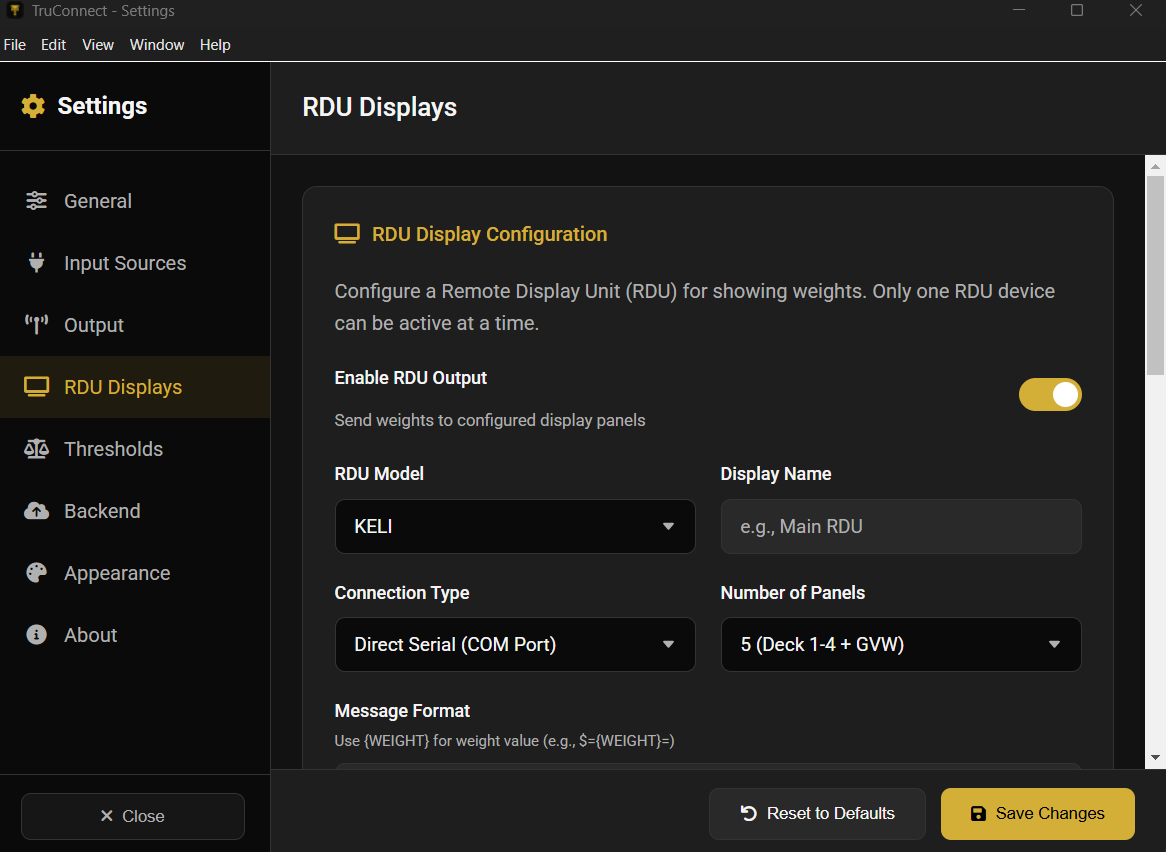1166x852 pixels.
Task: Open the RDU Model dropdown showing KELI
Action: tap(515, 526)
